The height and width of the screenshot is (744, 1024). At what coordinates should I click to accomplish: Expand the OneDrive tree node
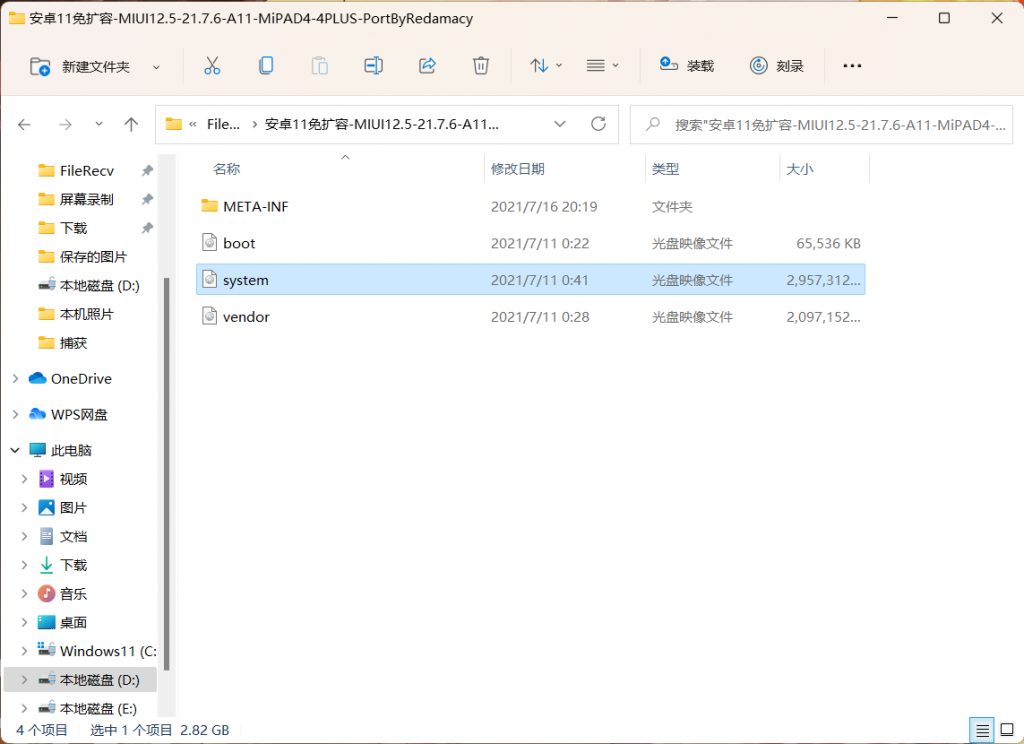[15, 379]
